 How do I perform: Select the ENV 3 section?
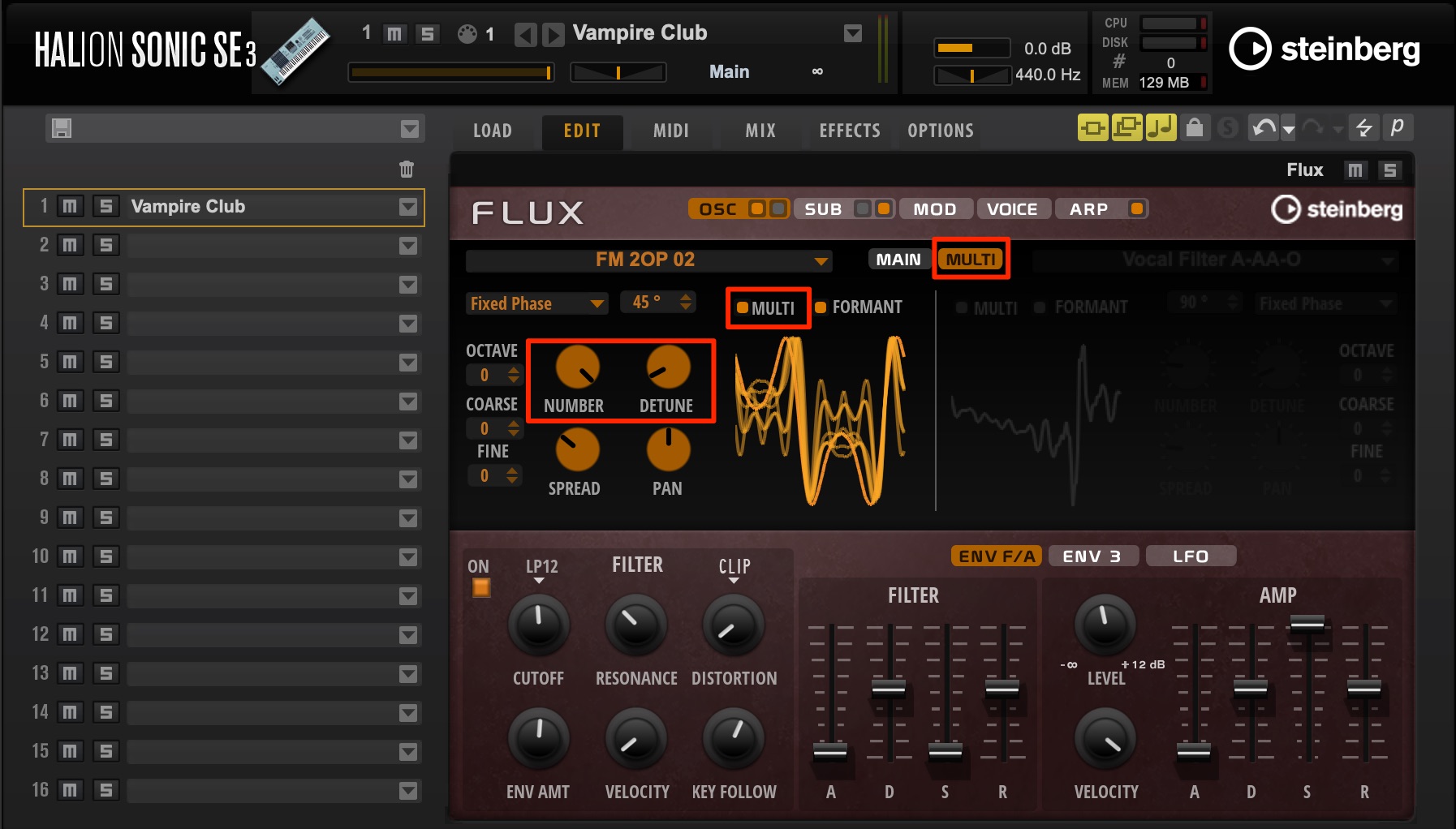(1092, 556)
